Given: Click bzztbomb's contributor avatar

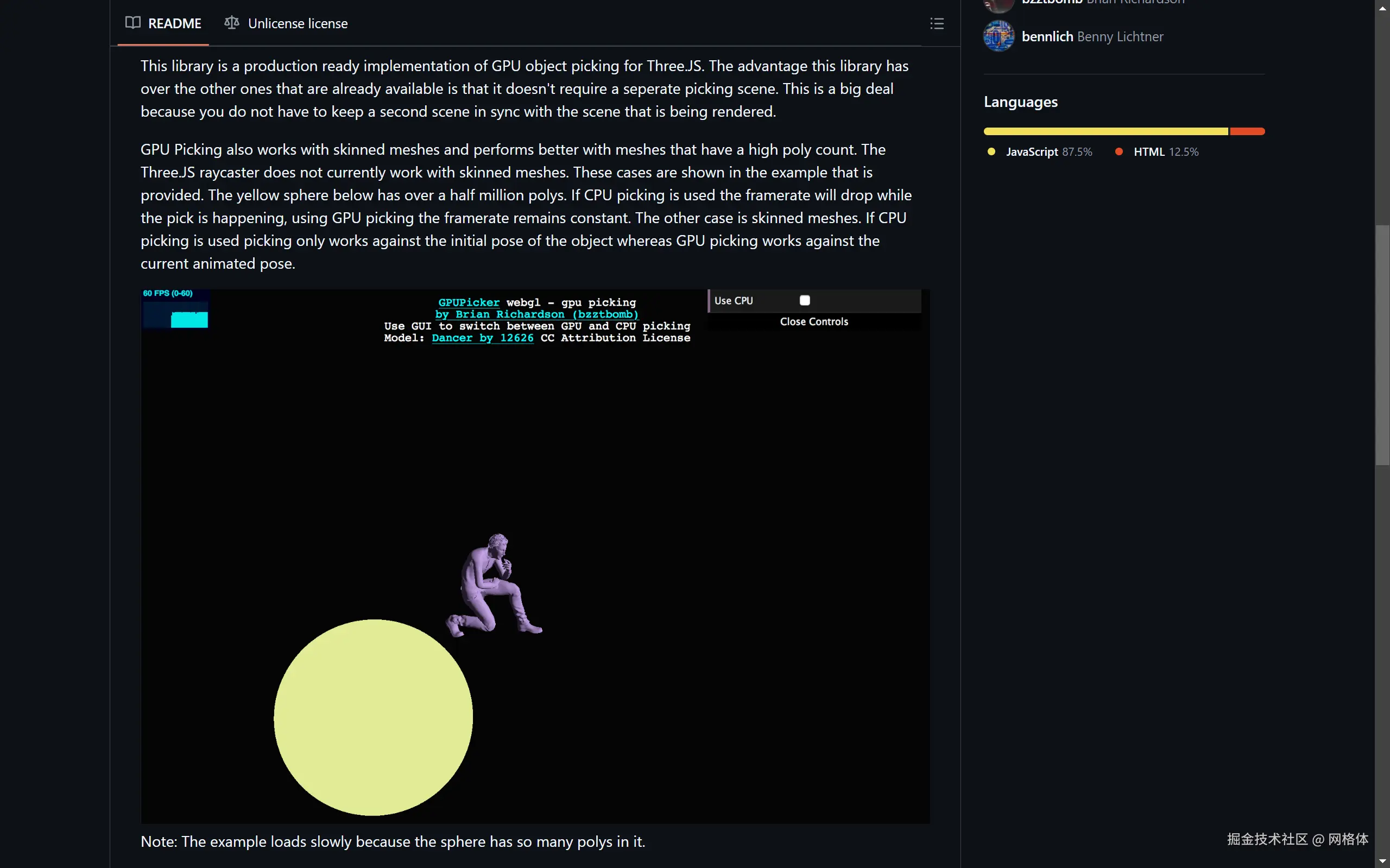Looking at the screenshot, I should pyautogui.click(x=999, y=4).
